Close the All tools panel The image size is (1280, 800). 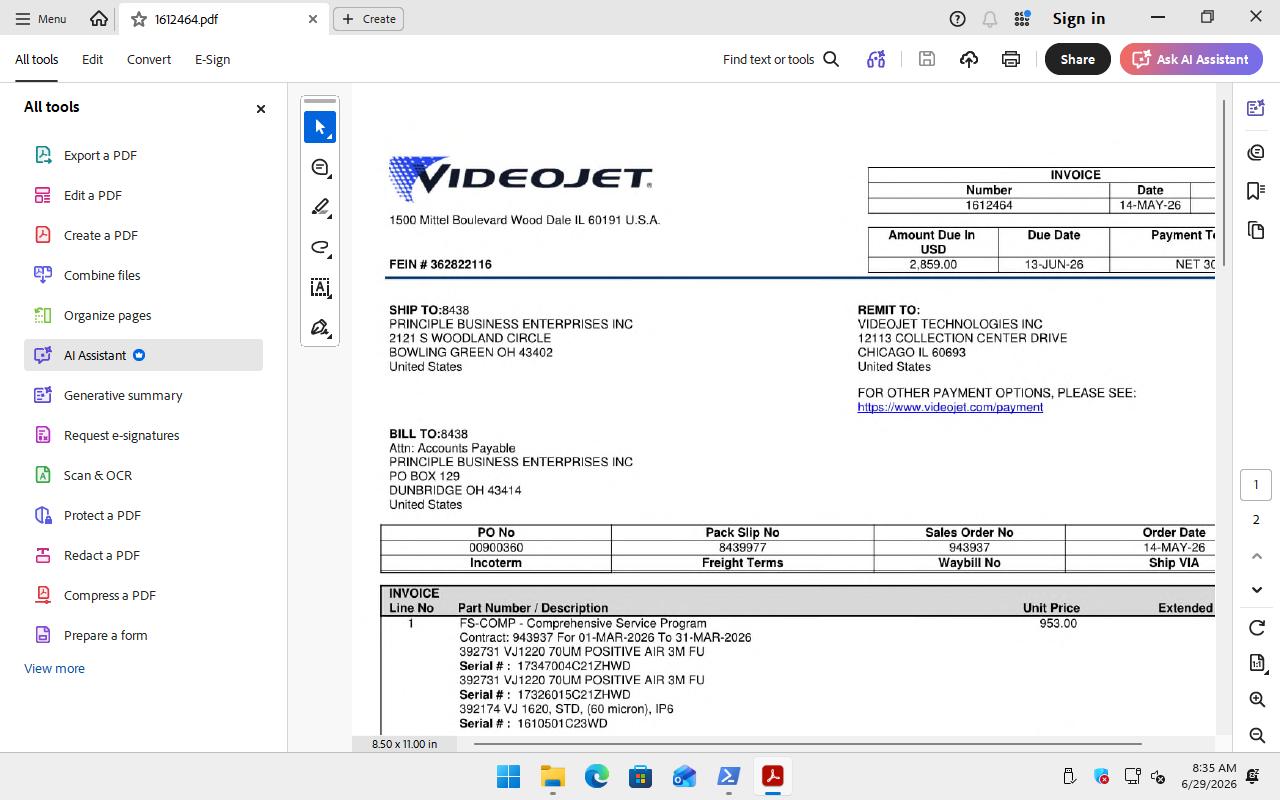pyautogui.click(x=261, y=108)
